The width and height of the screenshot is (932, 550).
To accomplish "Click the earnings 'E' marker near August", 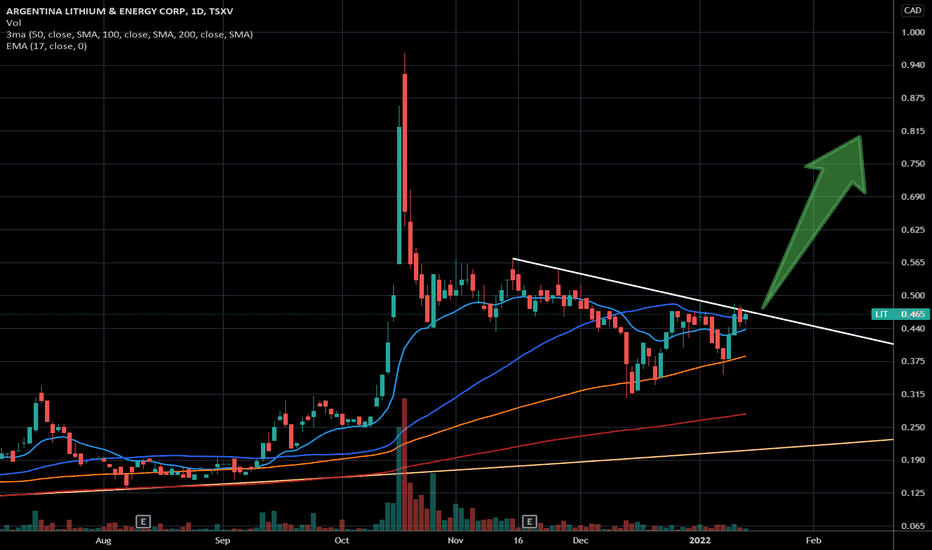I will (143, 522).
